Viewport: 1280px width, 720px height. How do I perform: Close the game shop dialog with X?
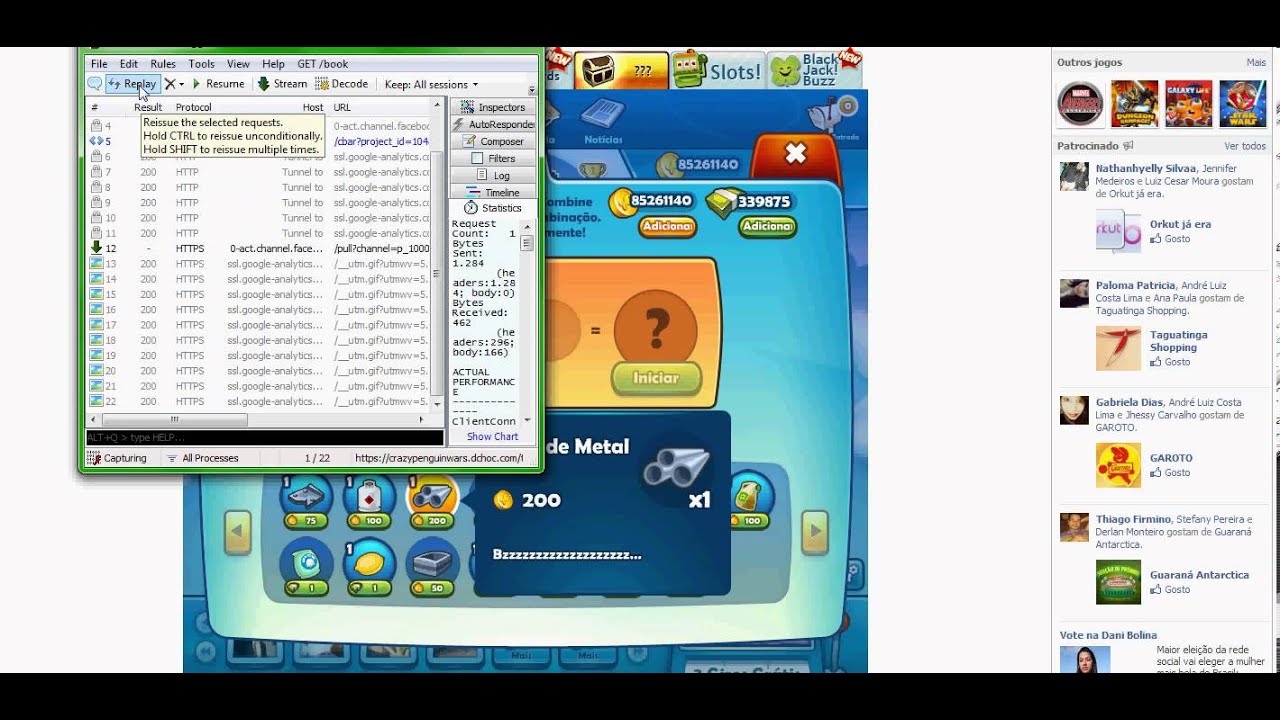[x=795, y=153]
